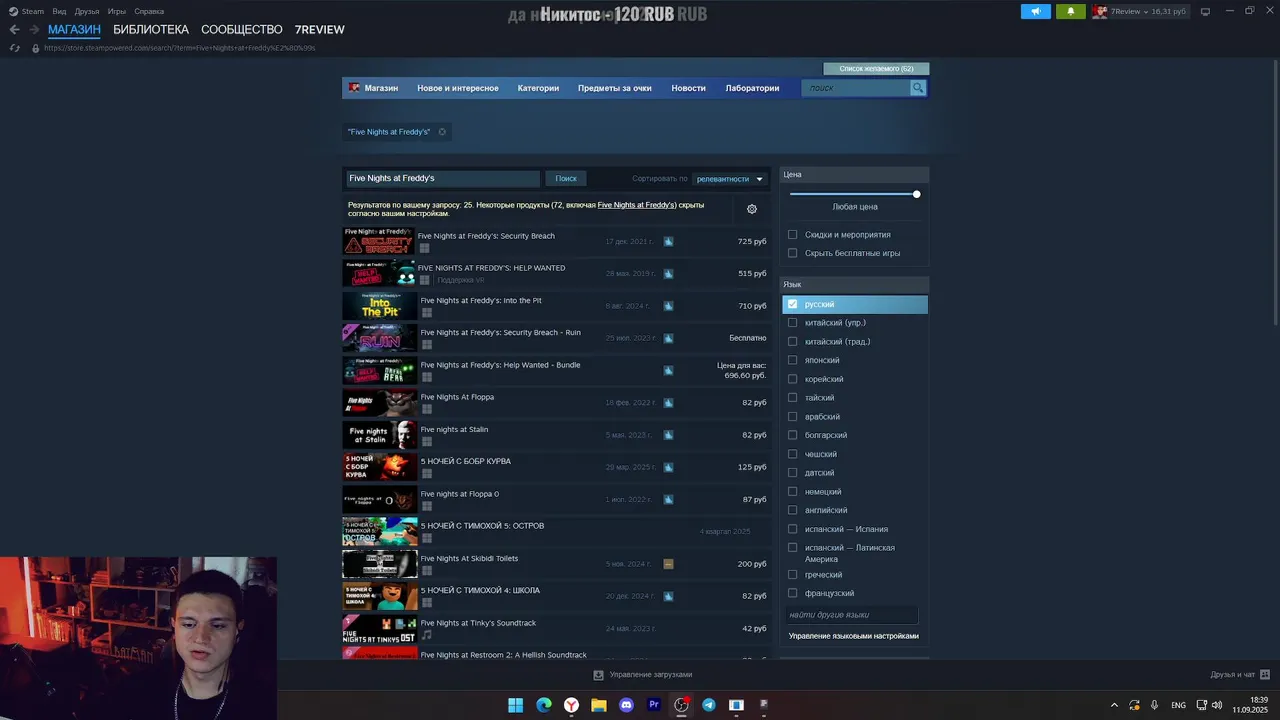
Task: Open Управление языковыми настройками link
Action: tap(854, 636)
